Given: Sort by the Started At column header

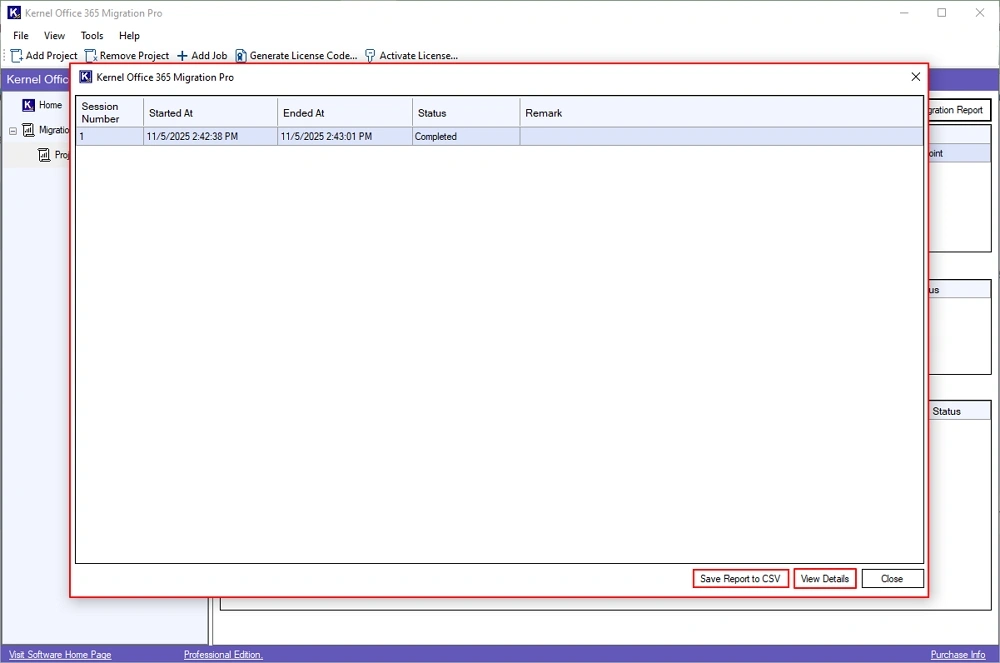Looking at the screenshot, I should (x=210, y=113).
